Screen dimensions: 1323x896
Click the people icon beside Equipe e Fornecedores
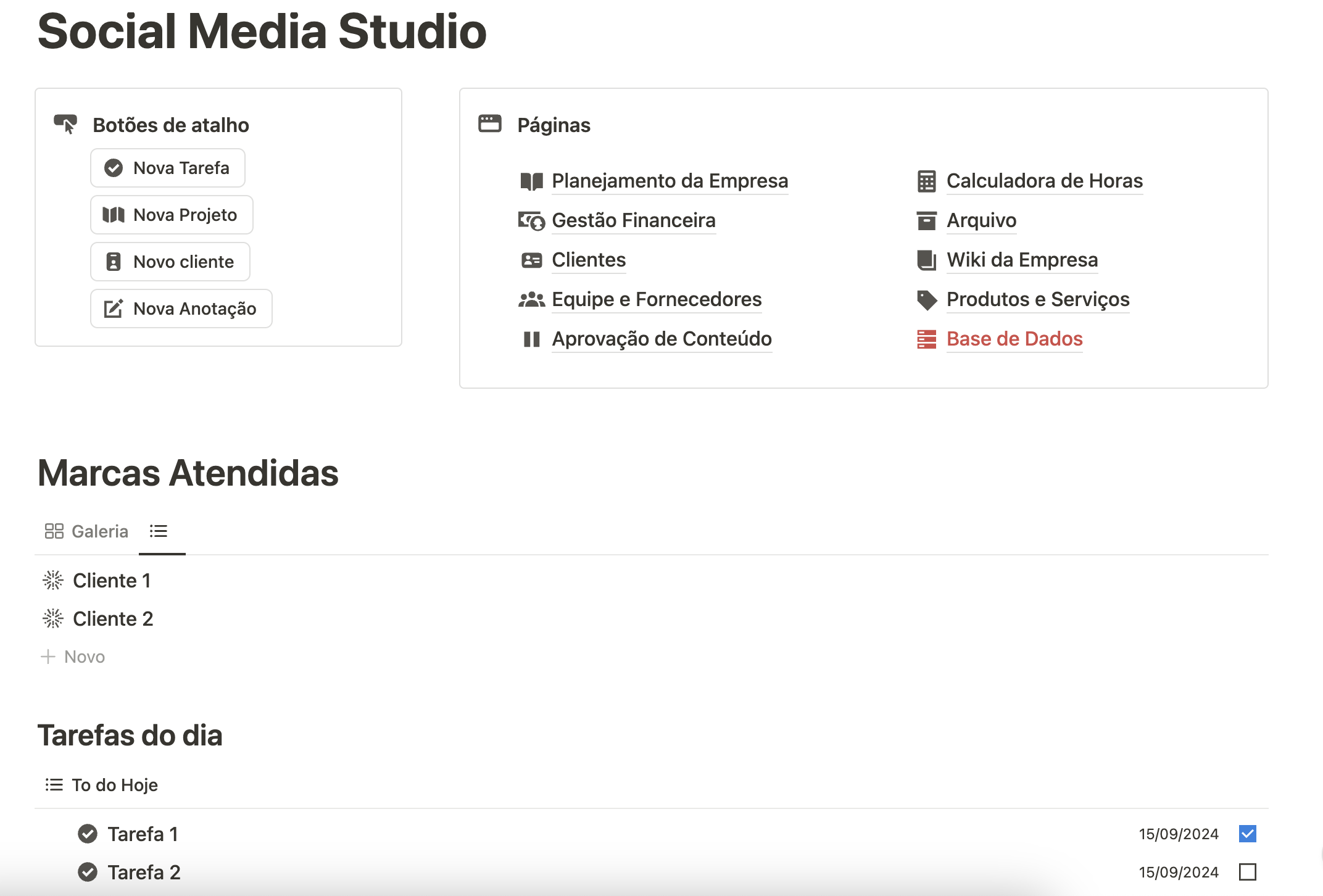click(531, 300)
